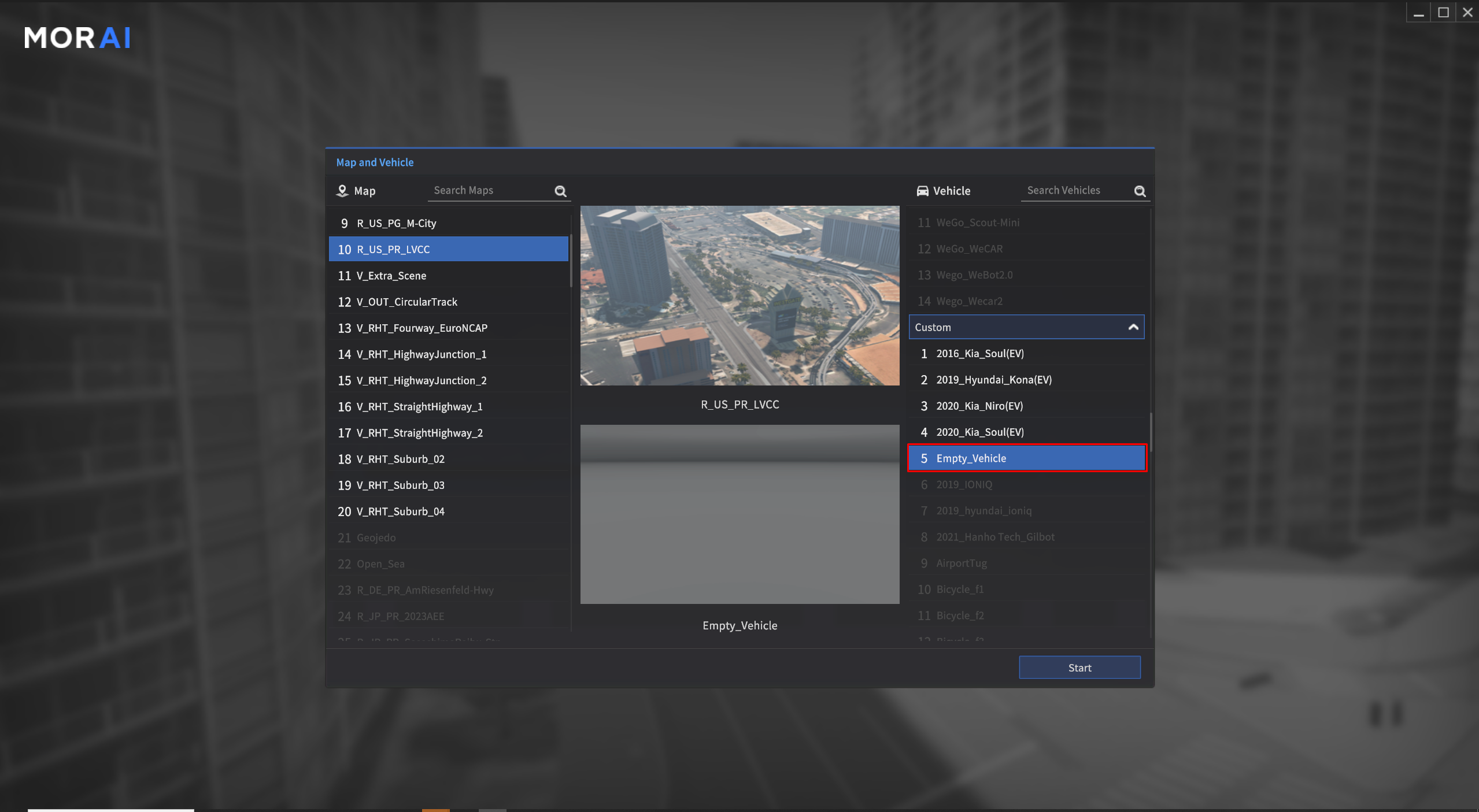This screenshot has width=1479, height=812.
Task: Click the vehicle search magnifier icon
Action: pos(1140,191)
